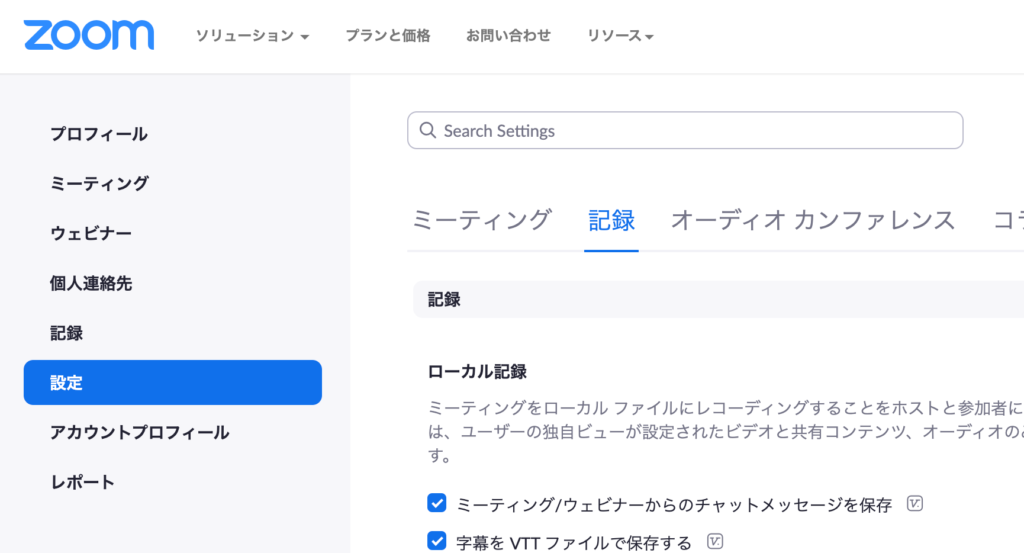Image resolution: width=1024 pixels, height=553 pixels.
Task: Click the 記録 section header bar
Action: 718,300
